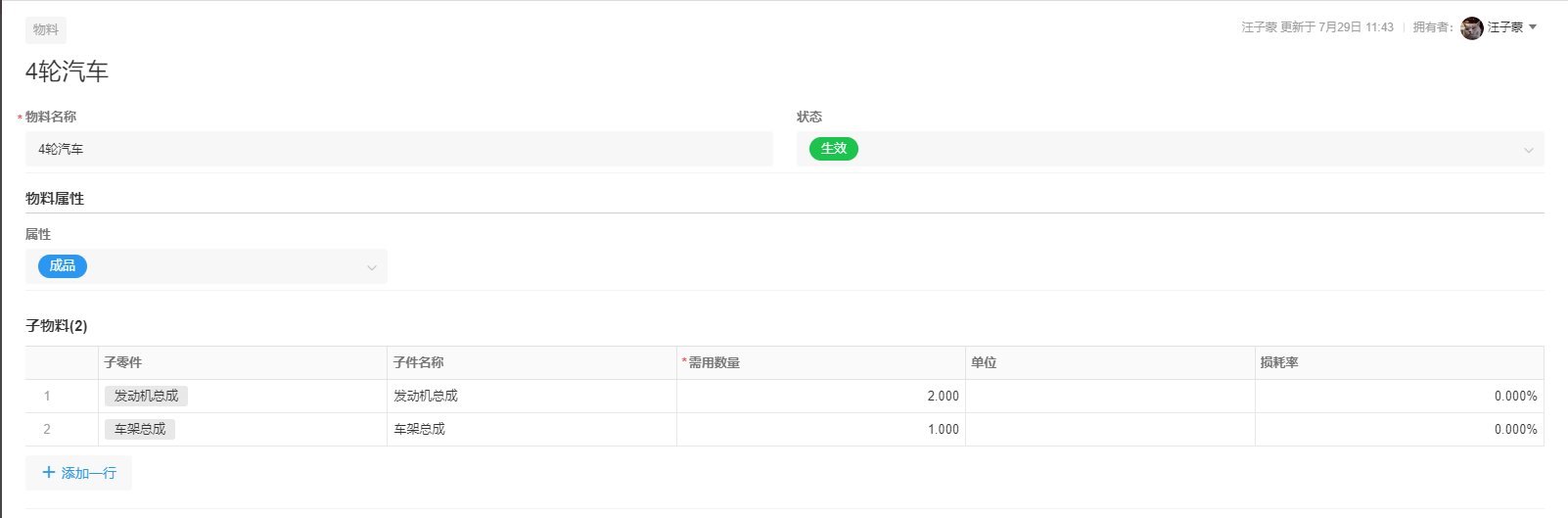Select row number 1 in 子物料 table

coord(47,396)
